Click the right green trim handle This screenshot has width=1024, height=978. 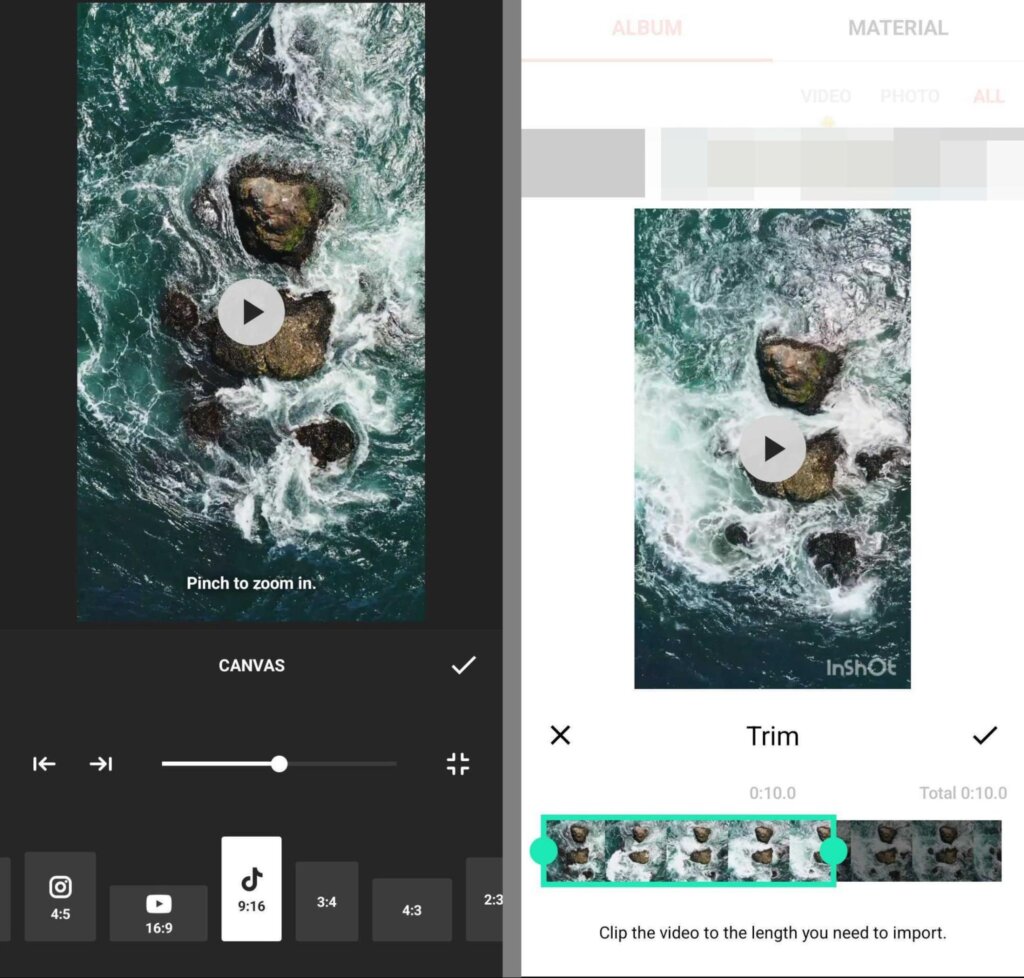coord(835,850)
